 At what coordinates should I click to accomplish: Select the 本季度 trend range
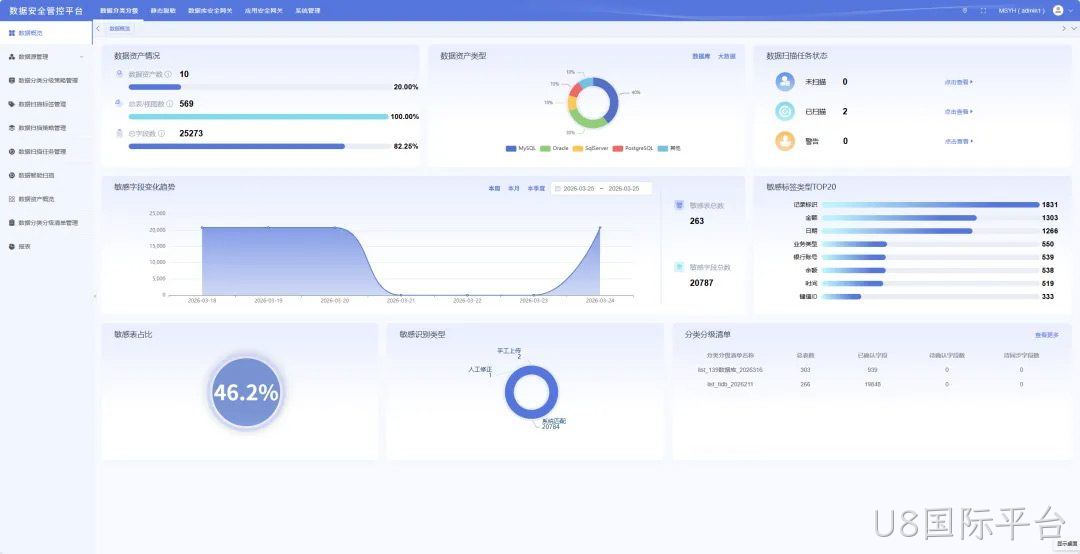click(536, 188)
